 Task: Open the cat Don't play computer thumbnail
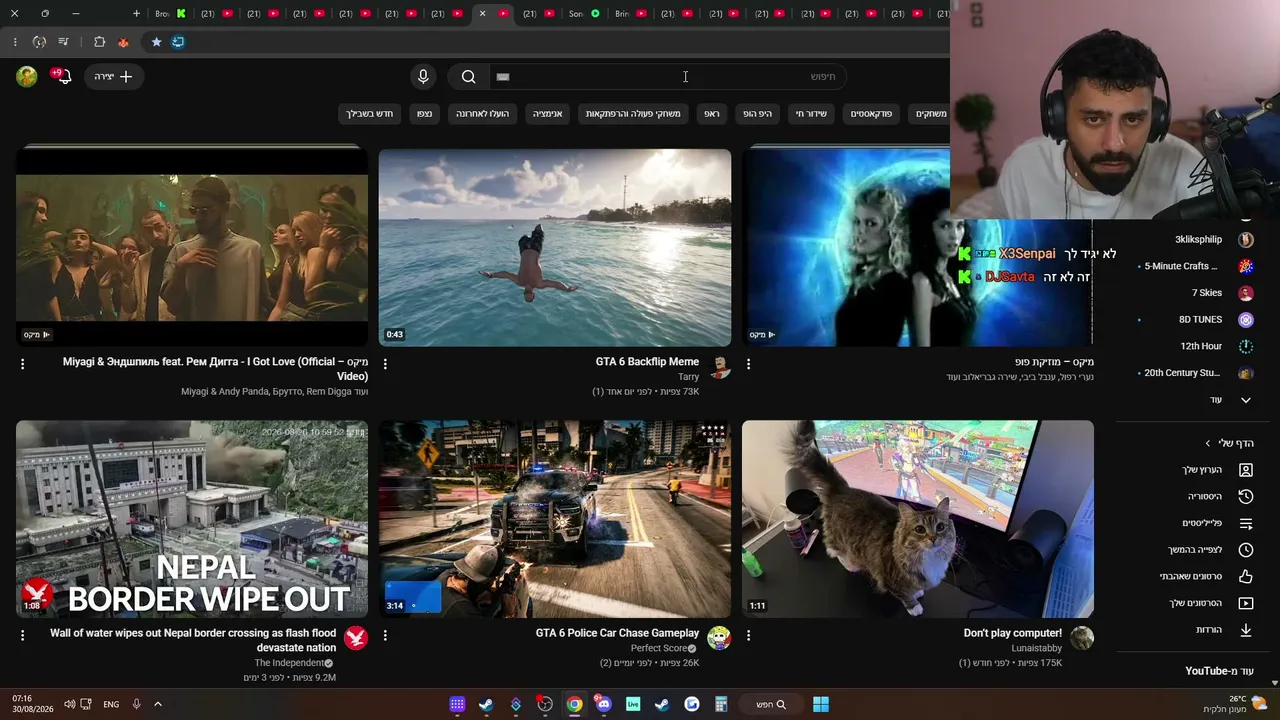point(918,519)
